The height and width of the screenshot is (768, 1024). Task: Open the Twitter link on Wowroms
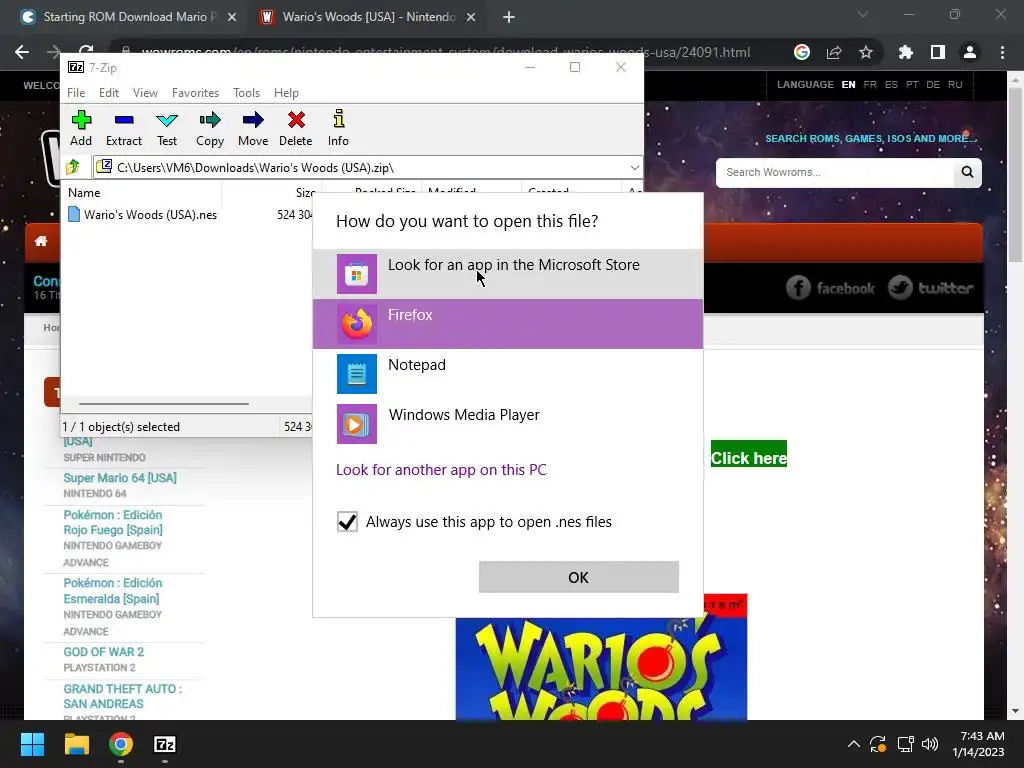(x=931, y=287)
